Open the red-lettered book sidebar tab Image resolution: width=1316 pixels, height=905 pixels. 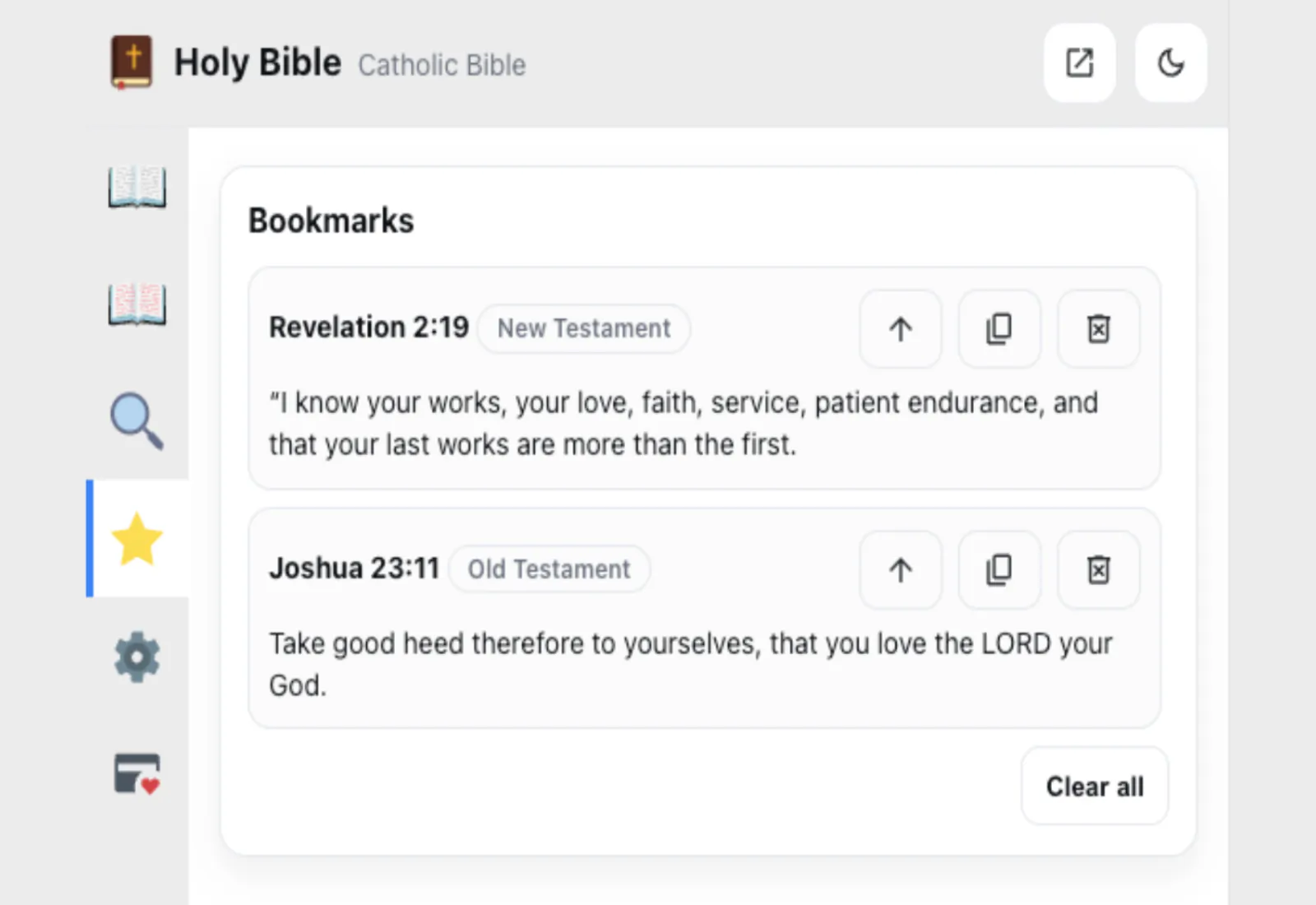point(137,304)
